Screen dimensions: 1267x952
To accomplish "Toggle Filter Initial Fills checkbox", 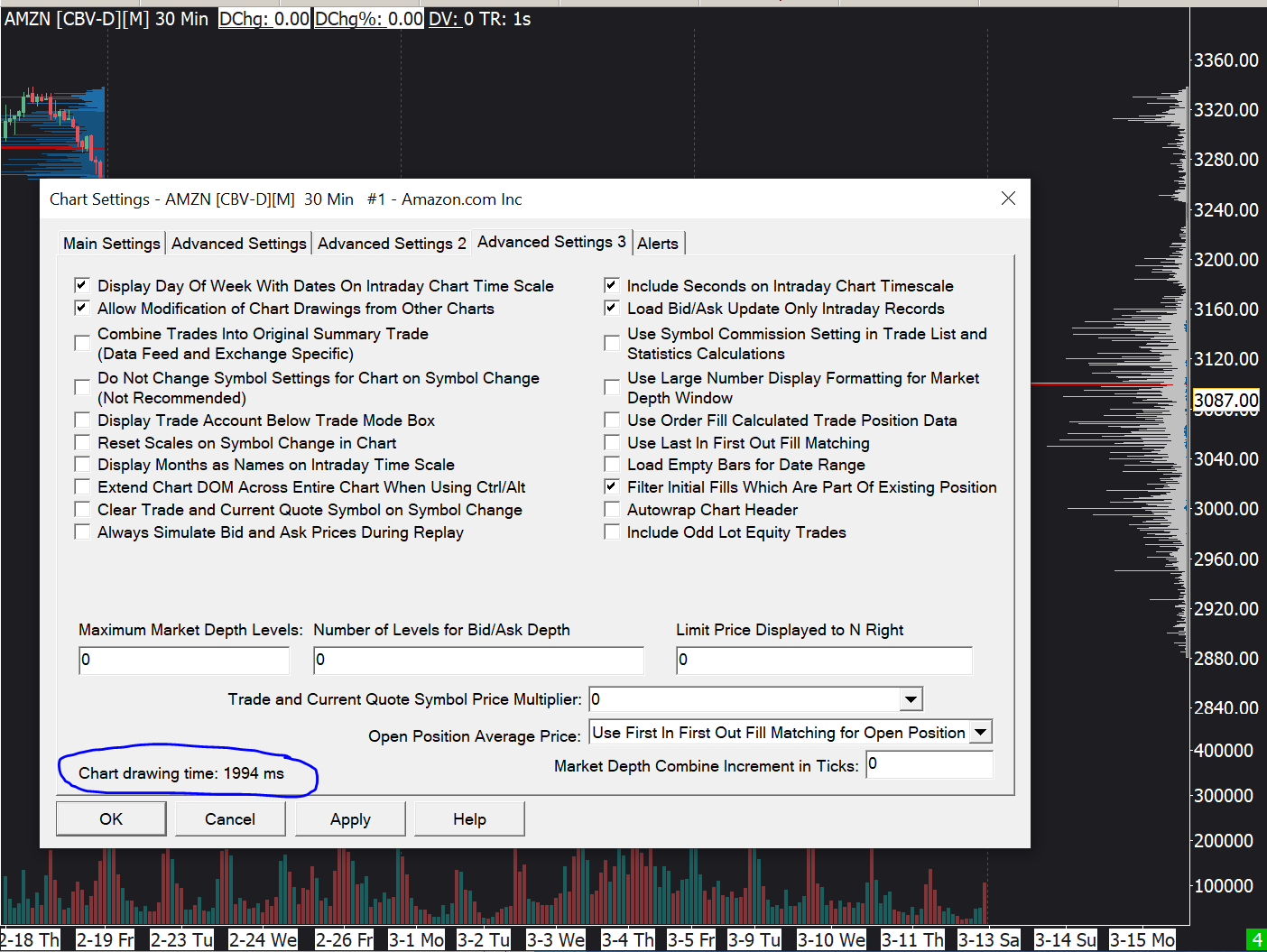I will [x=612, y=487].
